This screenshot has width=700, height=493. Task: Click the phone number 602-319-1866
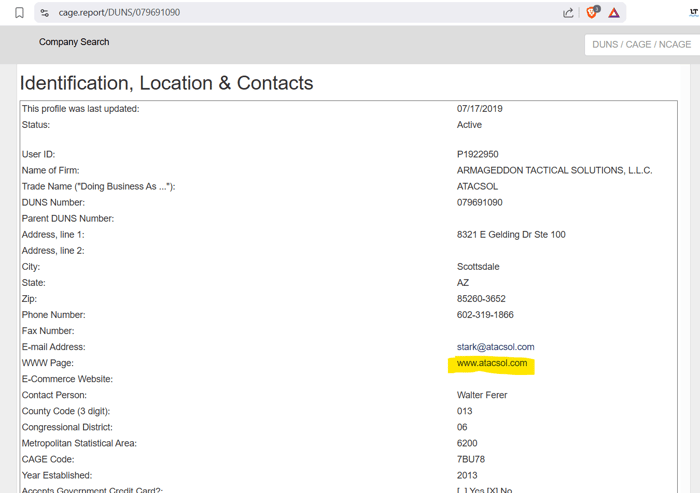point(485,315)
